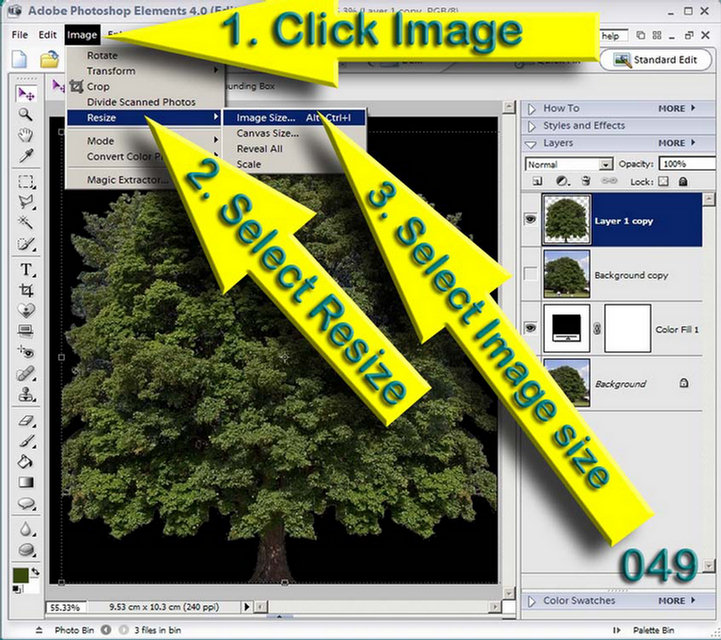Image resolution: width=721 pixels, height=640 pixels.
Task: Select the Crop tool in the toolbox
Action: click(x=26, y=290)
